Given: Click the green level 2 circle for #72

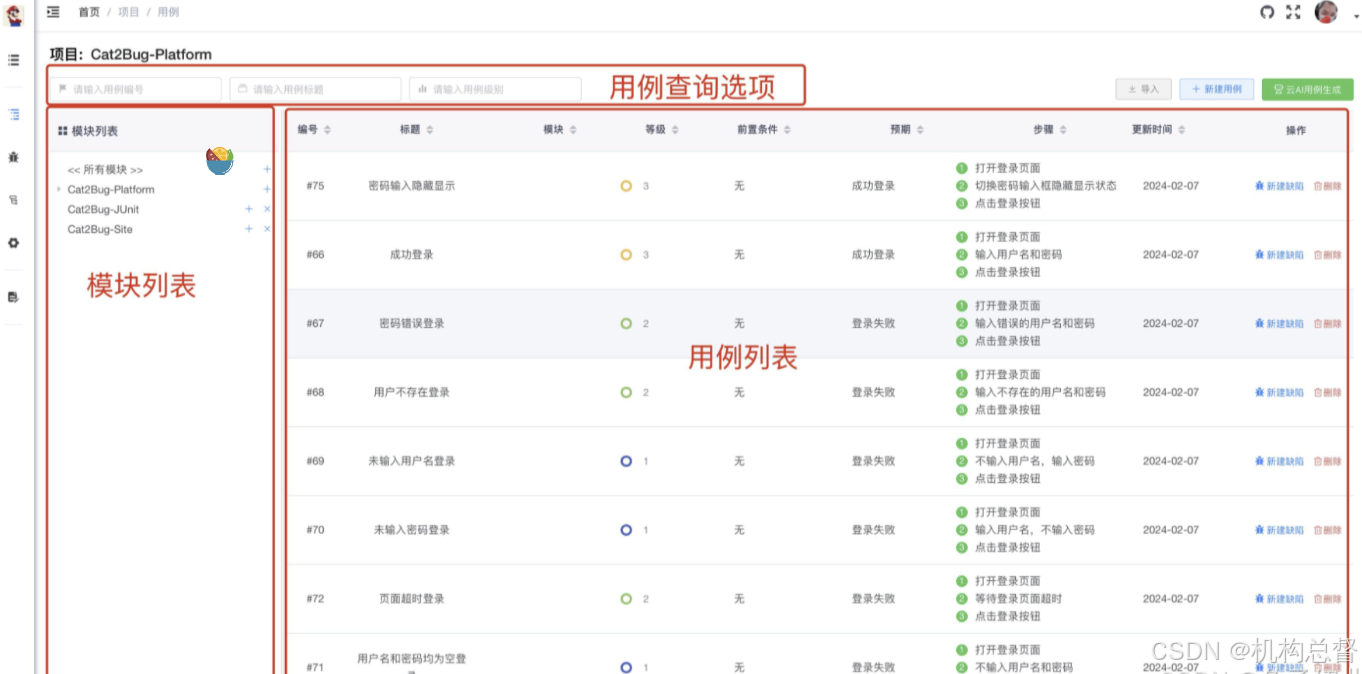Looking at the screenshot, I should pos(626,599).
